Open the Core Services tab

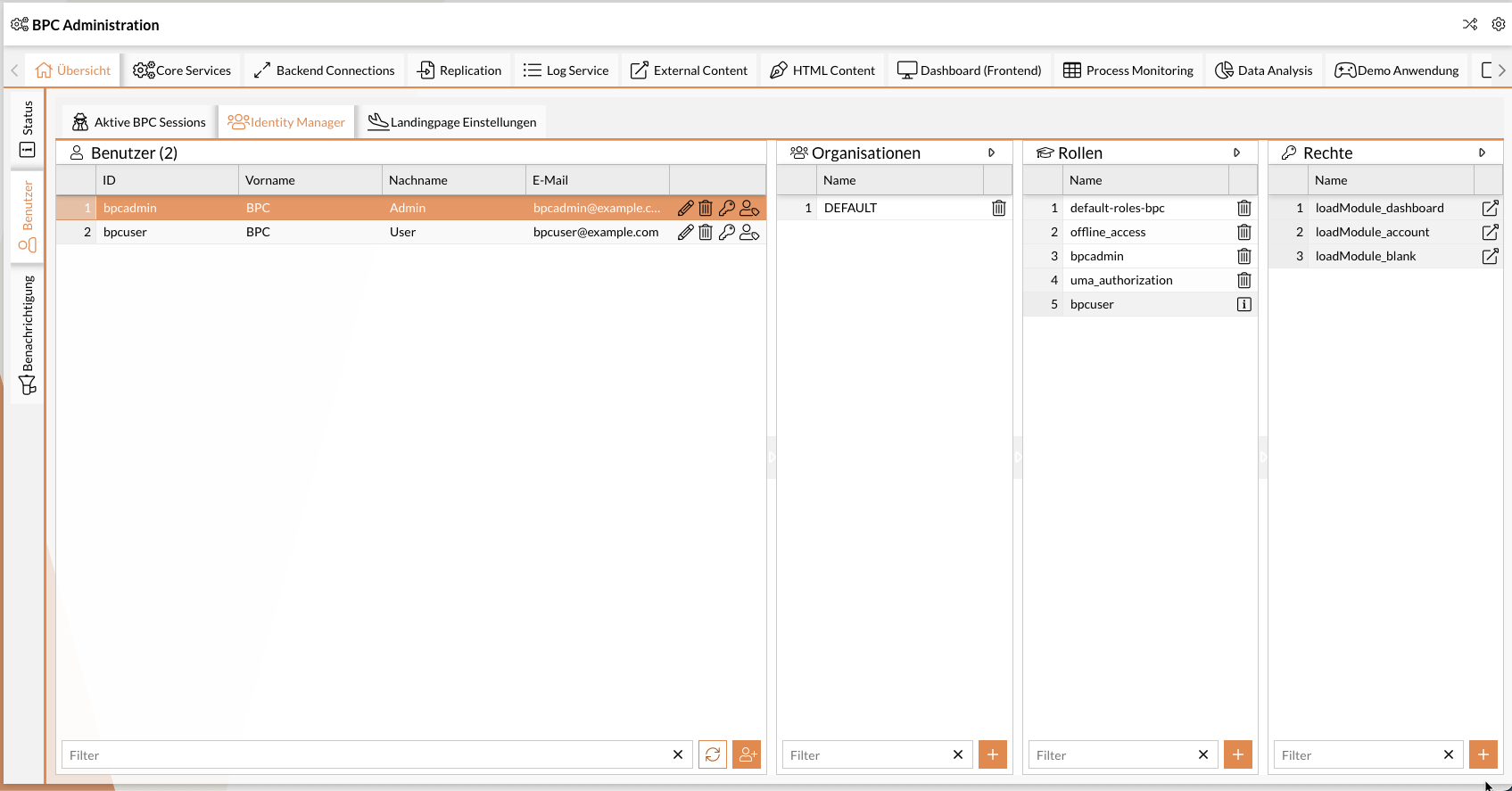tap(182, 70)
